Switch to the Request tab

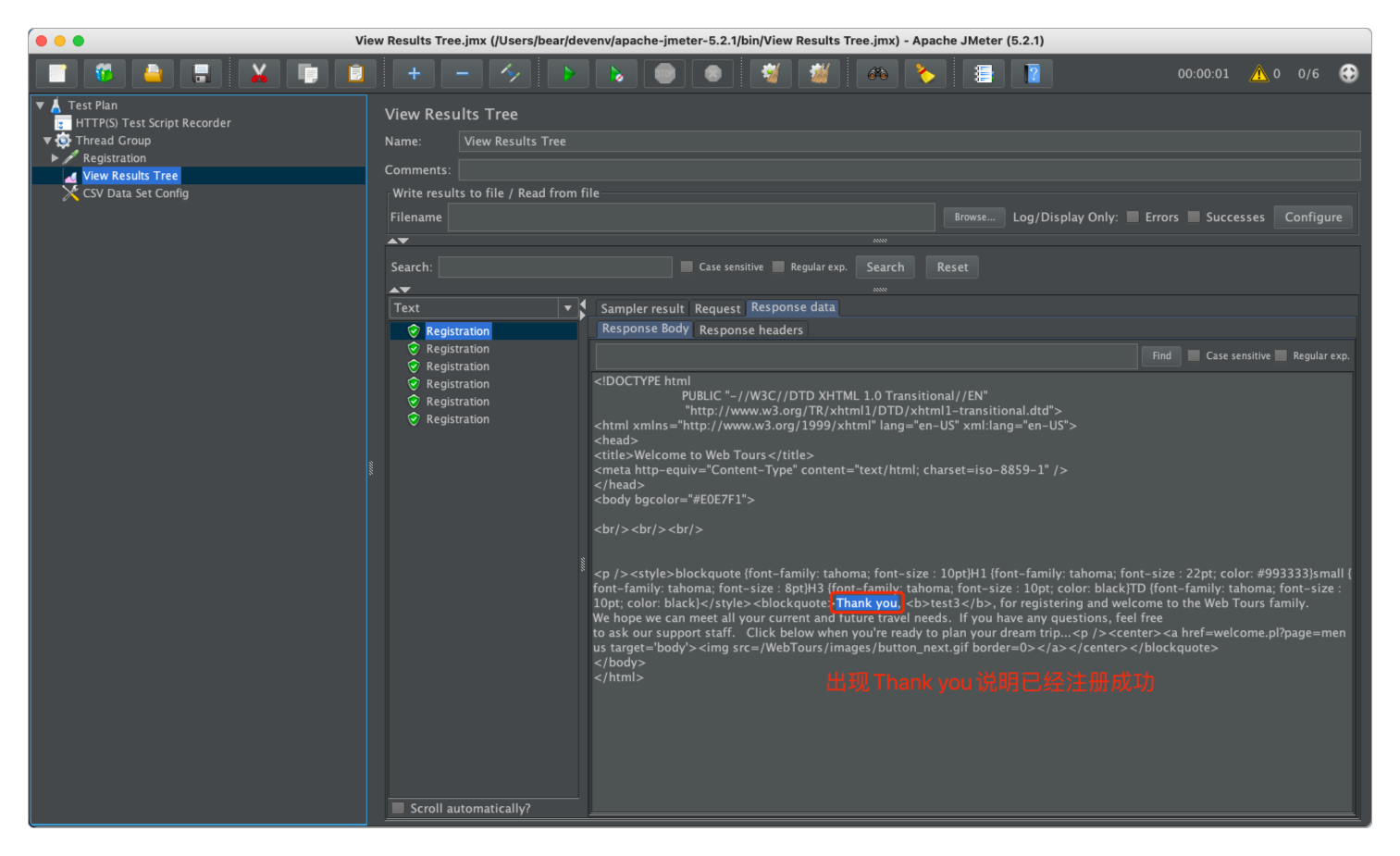pos(717,309)
